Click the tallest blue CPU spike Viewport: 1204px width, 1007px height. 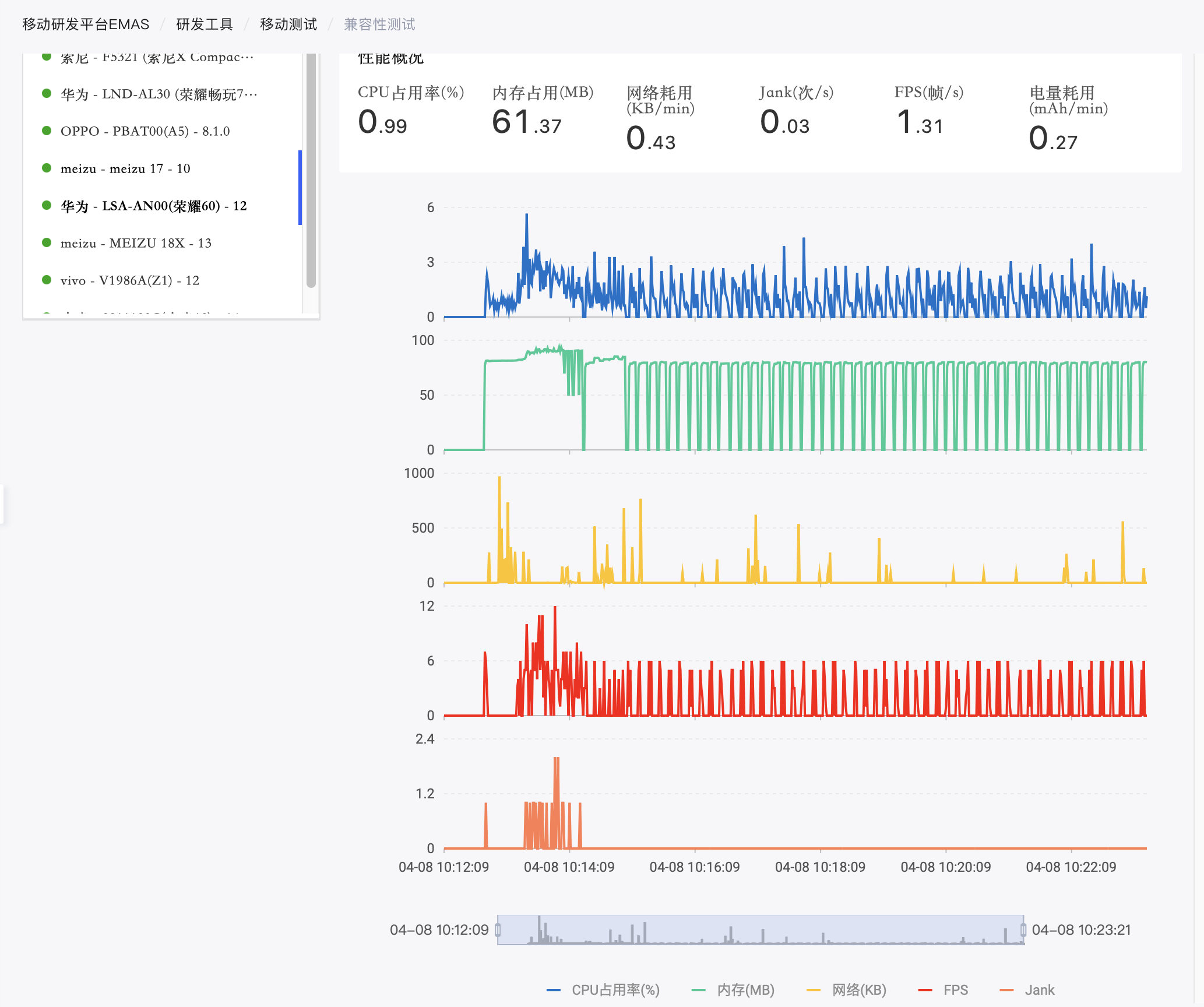527,217
